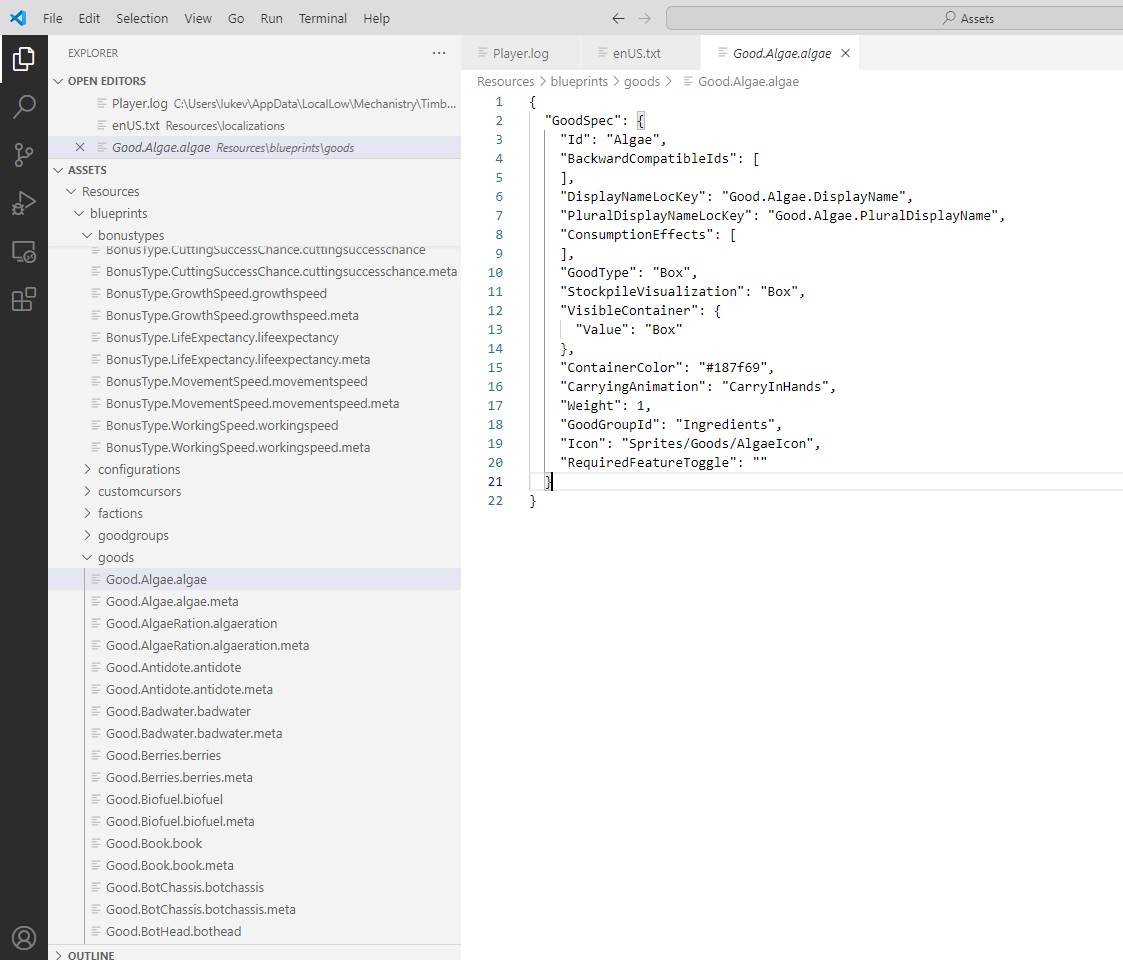Open Good.Algae.algae.meta file
The height and width of the screenshot is (960, 1123).
pyautogui.click(x=172, y=601)
